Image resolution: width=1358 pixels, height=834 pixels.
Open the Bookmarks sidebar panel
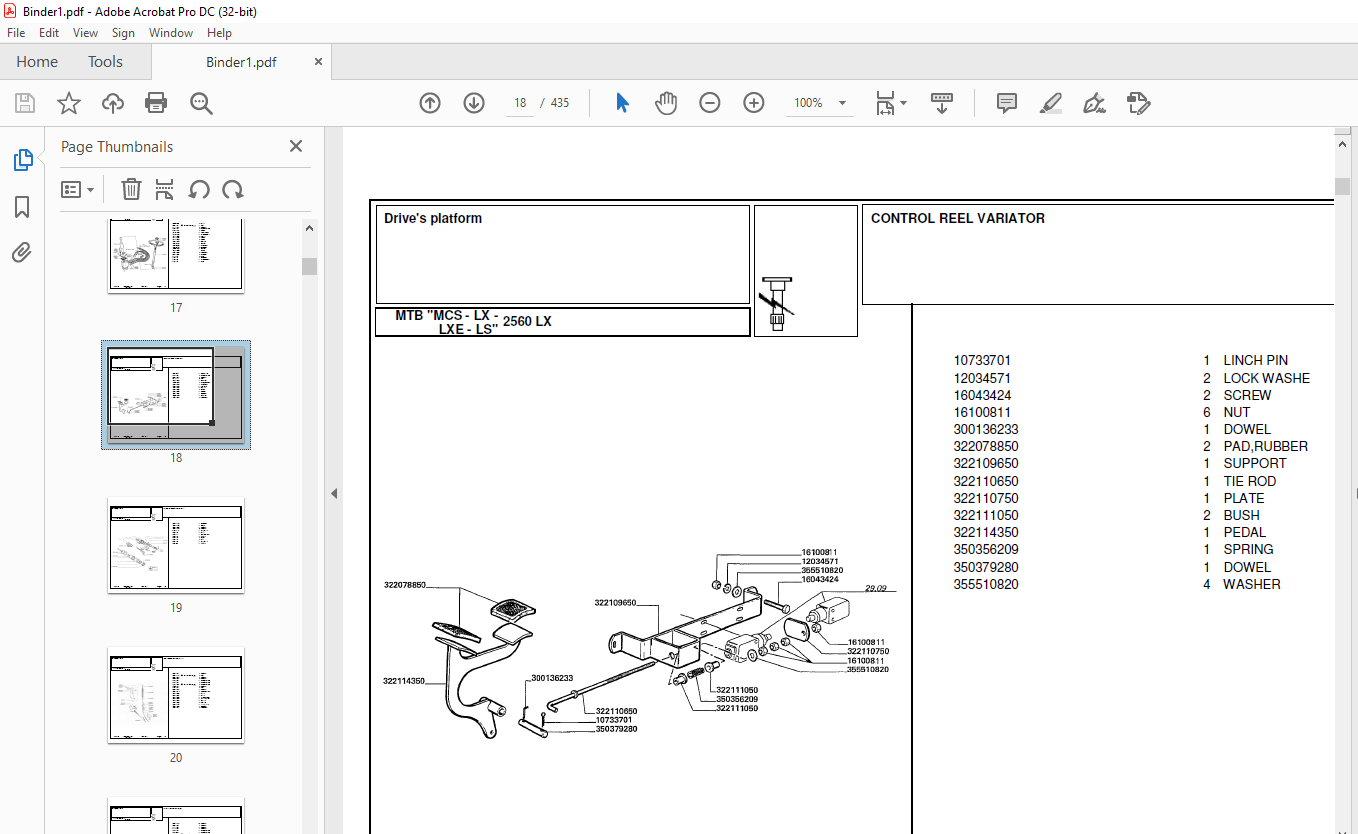pos(22,207)
